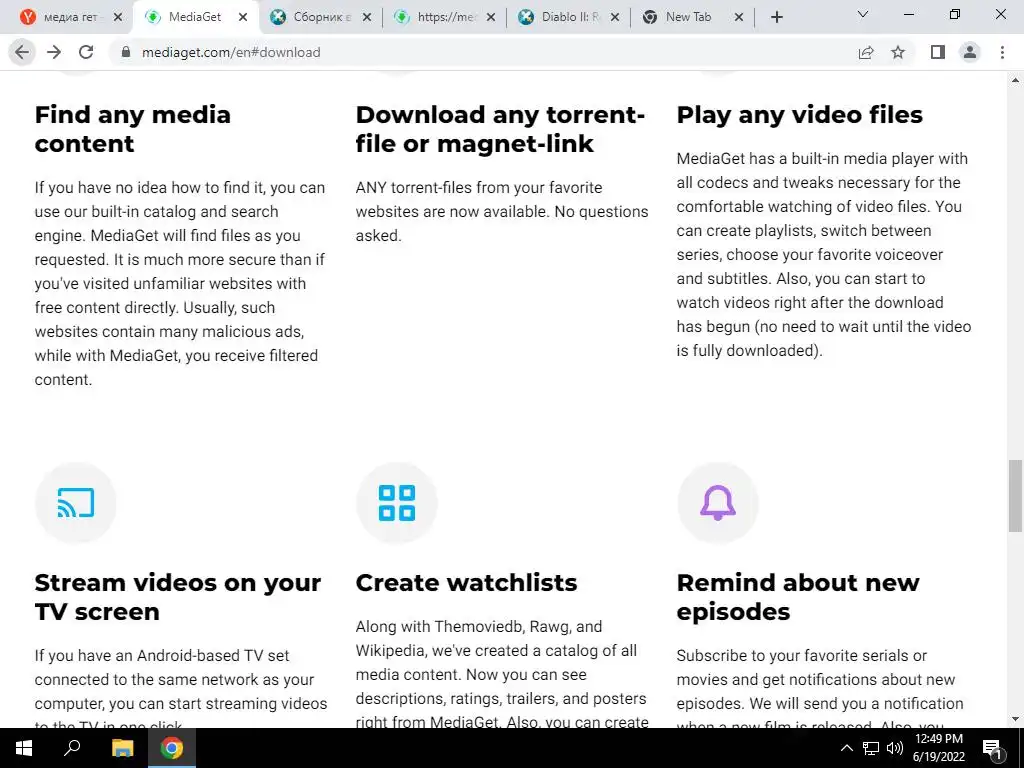This screenshot has height=768, width=1024.
Task: Open the tab search chevron
Action: point(863,14)
